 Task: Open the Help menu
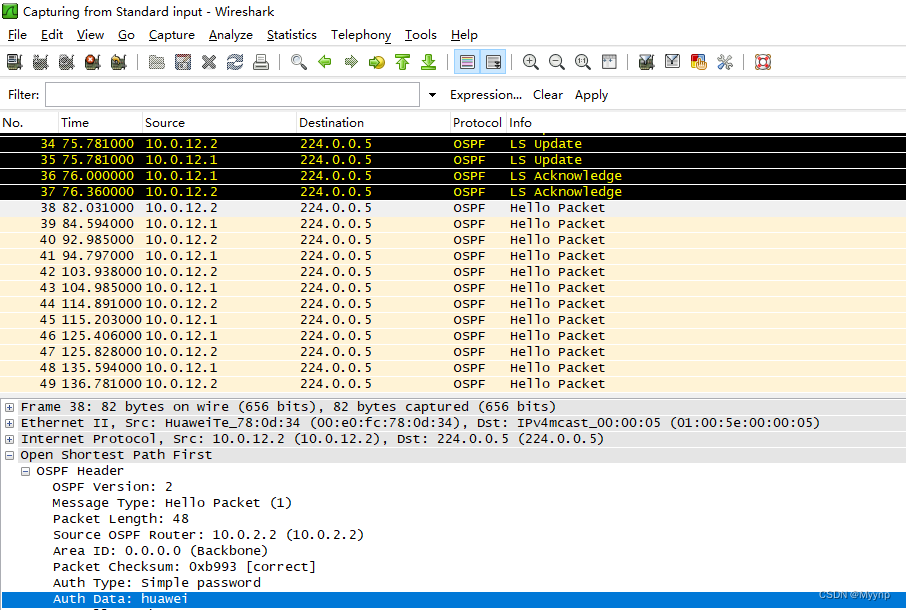pyautogui.click(x=464, y=35)
